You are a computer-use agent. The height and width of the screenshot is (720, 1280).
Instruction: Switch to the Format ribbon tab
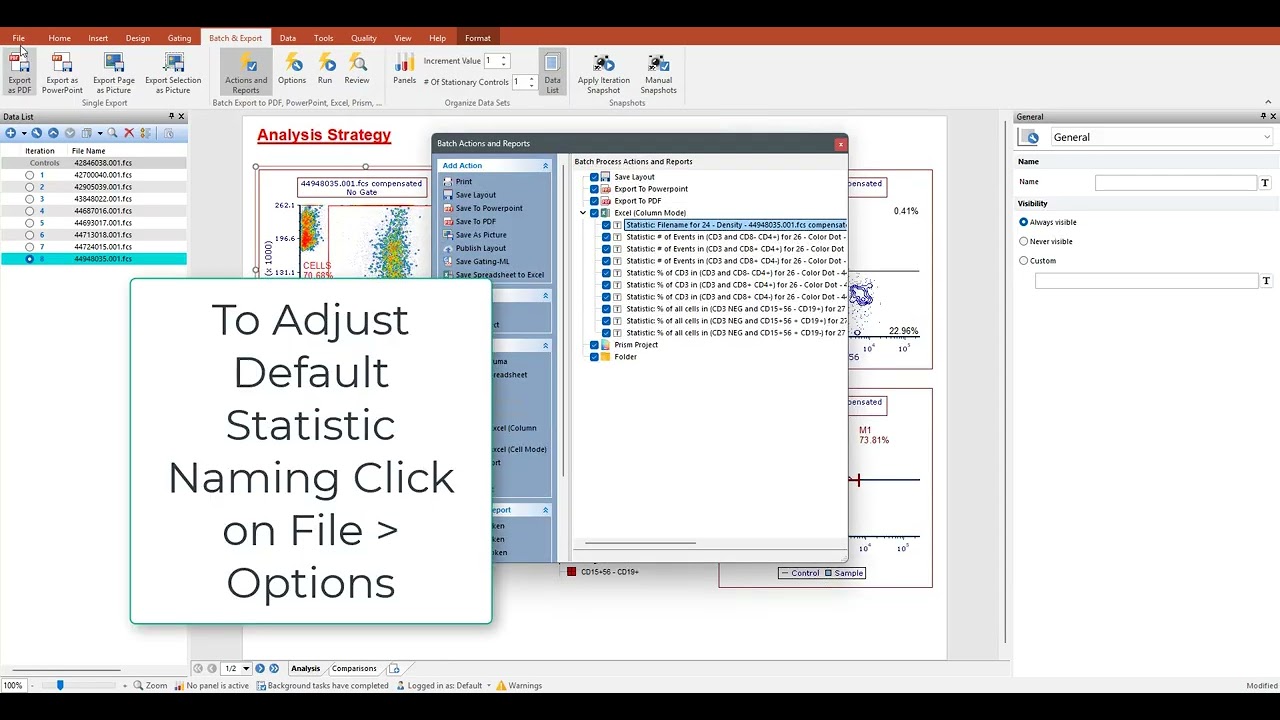coord(477,38)
